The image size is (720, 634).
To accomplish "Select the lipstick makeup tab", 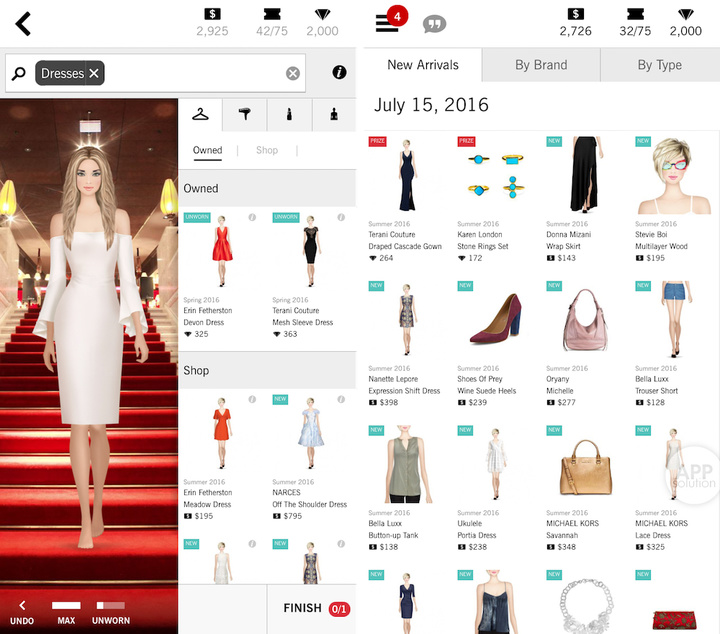I will point(289,114).
